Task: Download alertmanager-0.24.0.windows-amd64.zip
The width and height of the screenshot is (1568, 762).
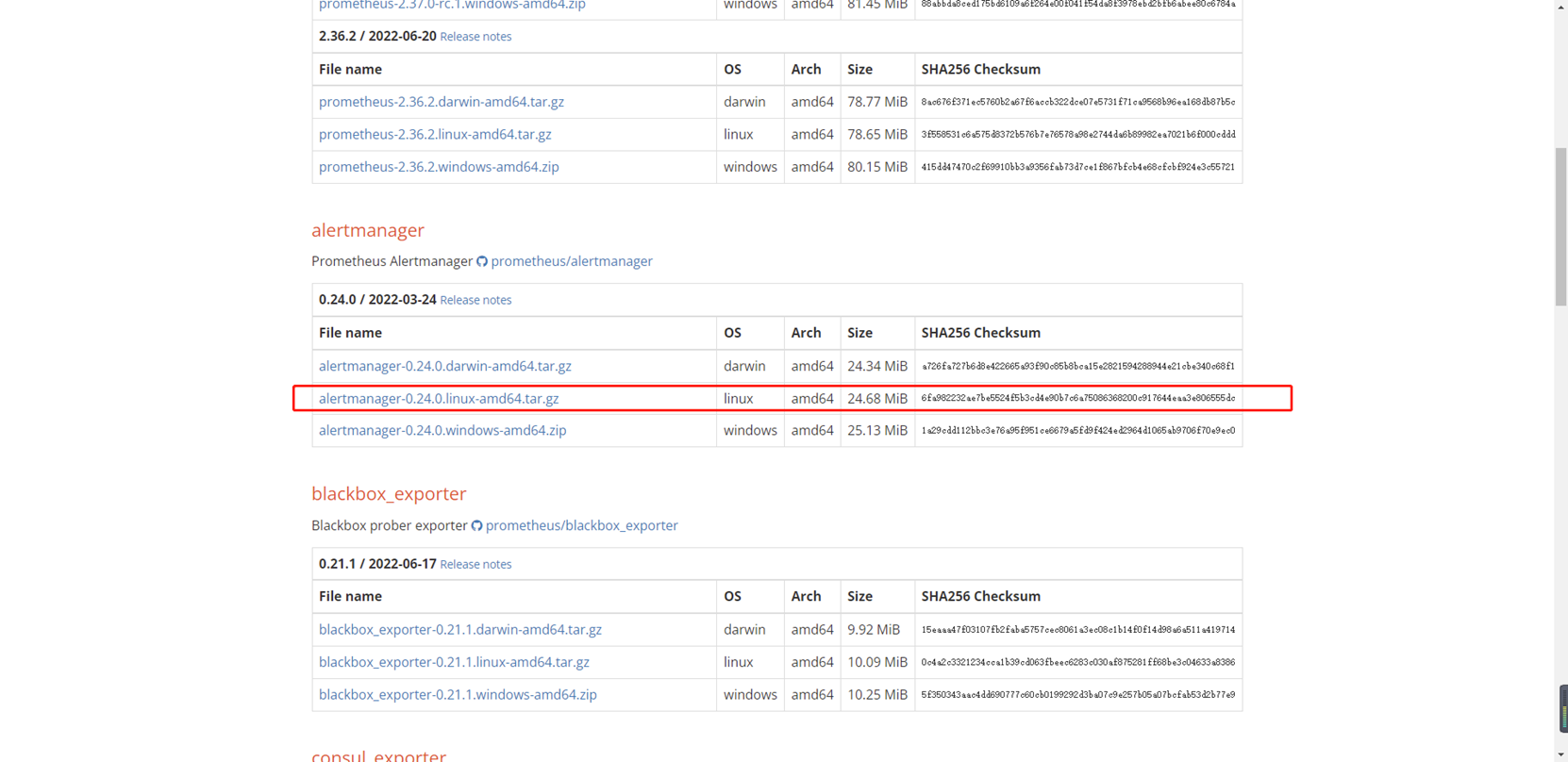Action: [x=442, y=430]
